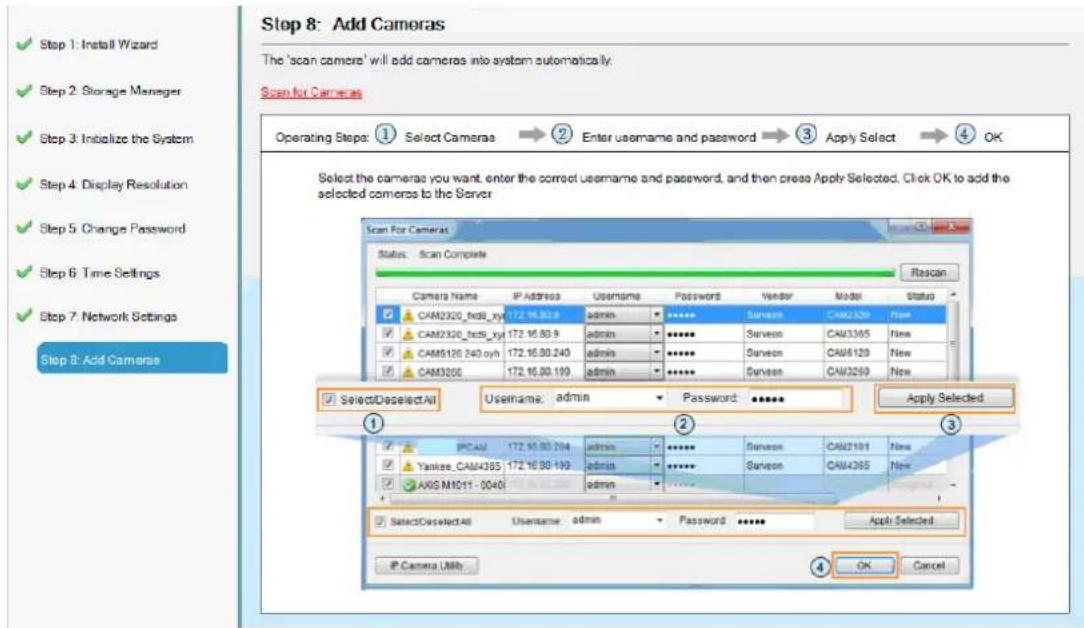This screenshot has width=1084, height=628.
Task: Click OK in Scan For Cameras dialog
Action: click(x=864, y=566)
